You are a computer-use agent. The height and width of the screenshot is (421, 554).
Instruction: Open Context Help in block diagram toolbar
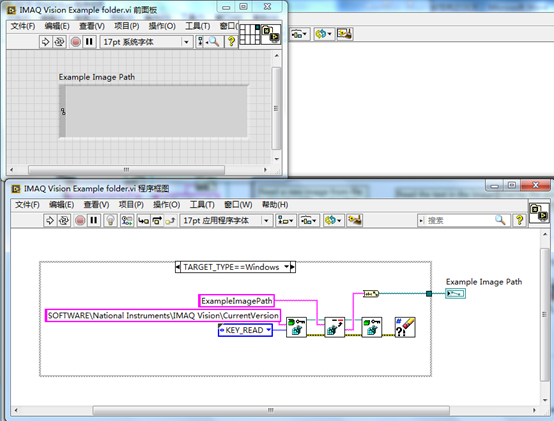[519, 220]
